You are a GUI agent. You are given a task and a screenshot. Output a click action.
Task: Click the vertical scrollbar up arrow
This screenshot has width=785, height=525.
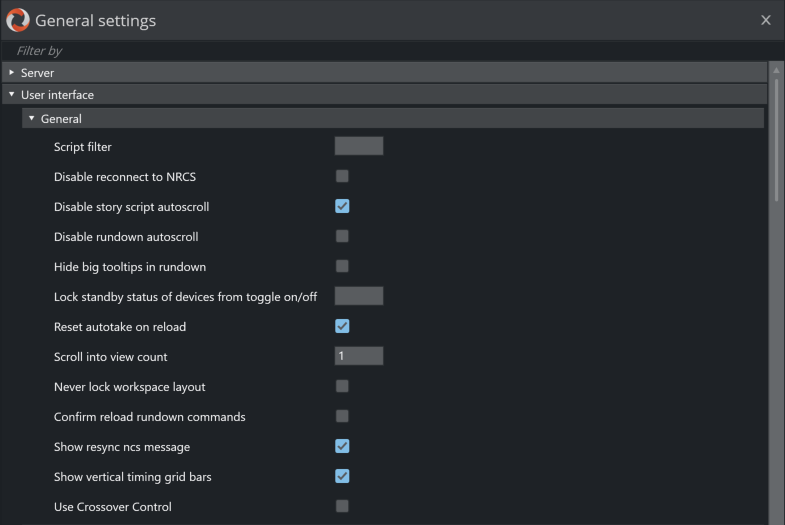776,71
